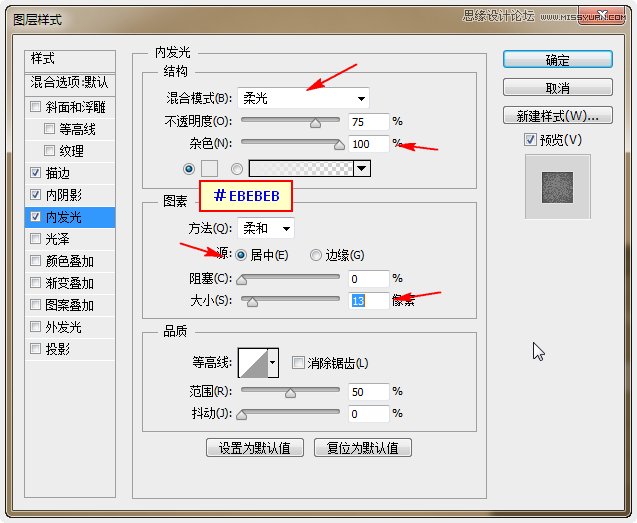
Task: Click the 大小 value field showing 13
Action: (x=369, y=301)
